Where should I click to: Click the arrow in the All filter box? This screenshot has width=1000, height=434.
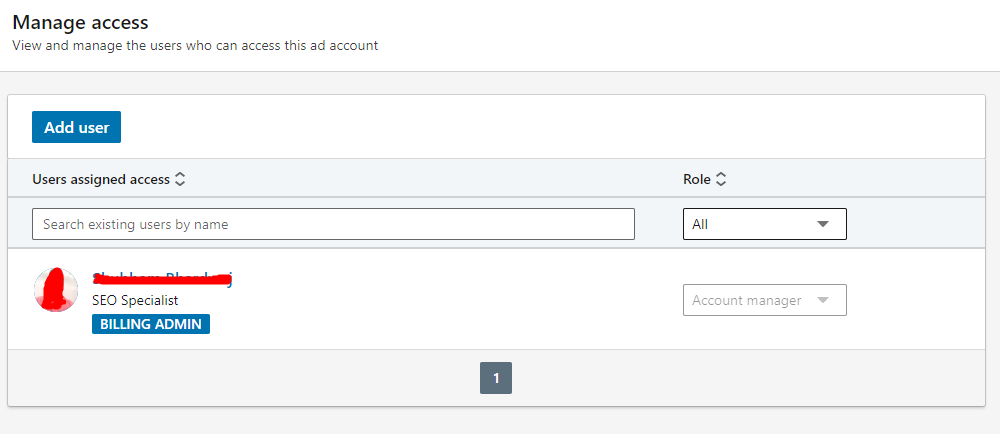tap(823, 224)
